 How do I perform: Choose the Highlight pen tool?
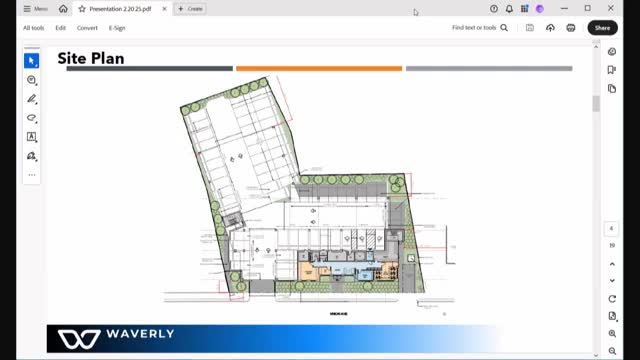coord(31,99)
